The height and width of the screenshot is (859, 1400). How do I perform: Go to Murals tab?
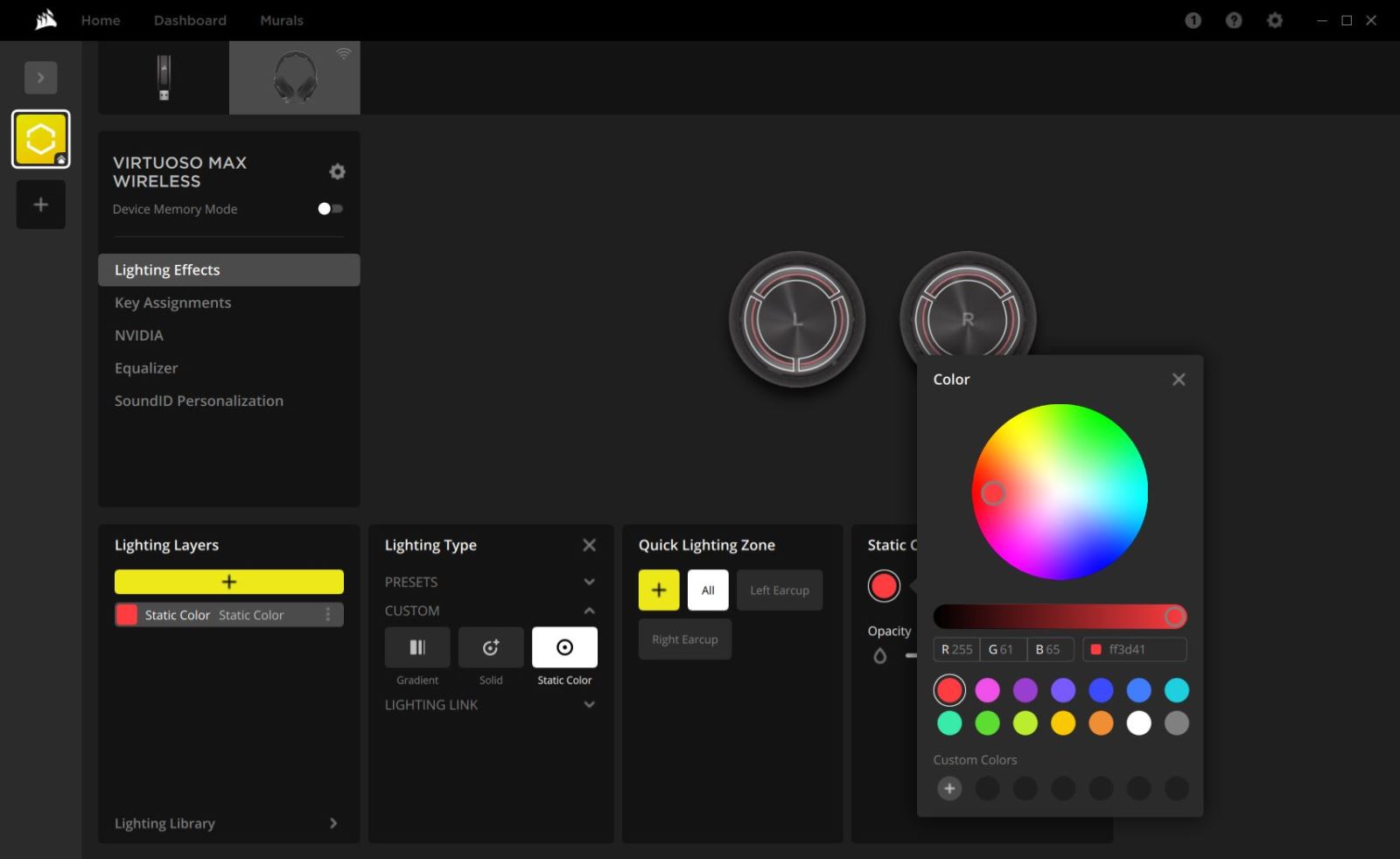click(x=282, y=20)
